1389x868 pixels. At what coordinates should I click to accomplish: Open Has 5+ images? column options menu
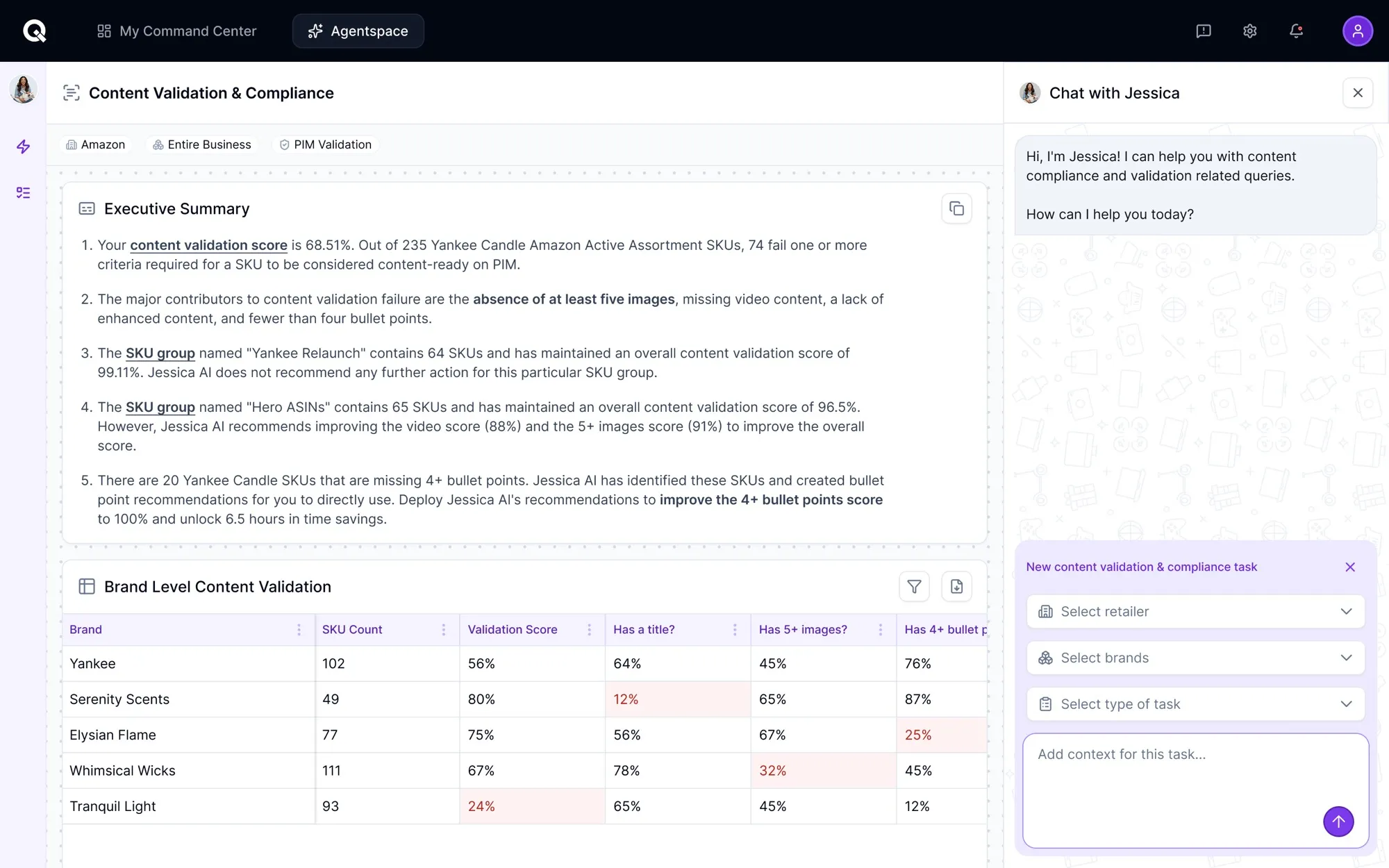pos(881,630)
